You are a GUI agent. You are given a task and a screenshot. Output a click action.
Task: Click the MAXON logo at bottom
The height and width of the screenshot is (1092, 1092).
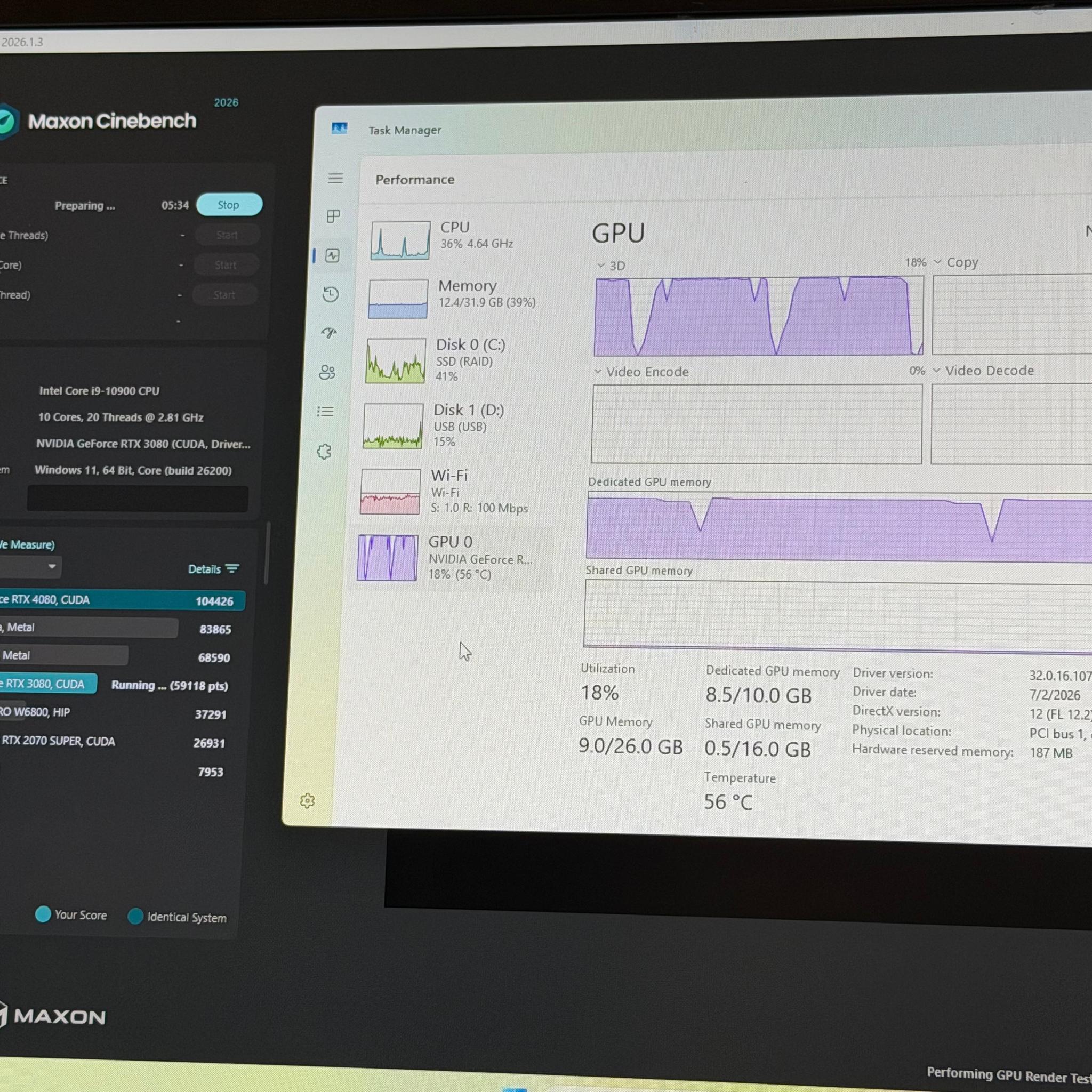(x=53, y=1016)
